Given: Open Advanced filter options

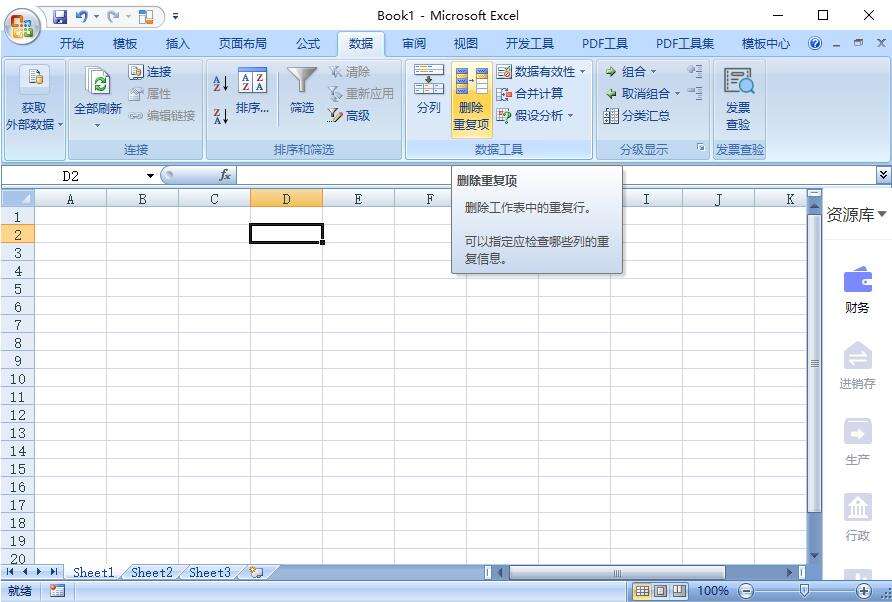Looking at the screenshot, I should (x=349, y=116).
